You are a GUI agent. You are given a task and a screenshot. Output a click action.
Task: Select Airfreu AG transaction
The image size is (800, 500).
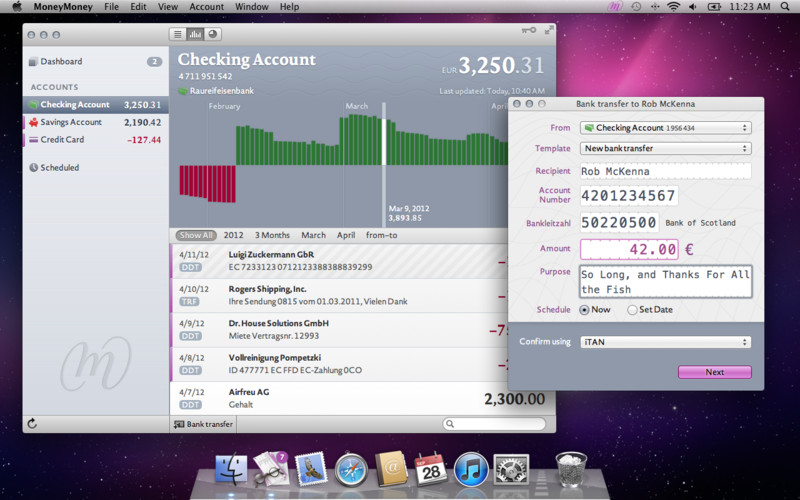[363, 398]
